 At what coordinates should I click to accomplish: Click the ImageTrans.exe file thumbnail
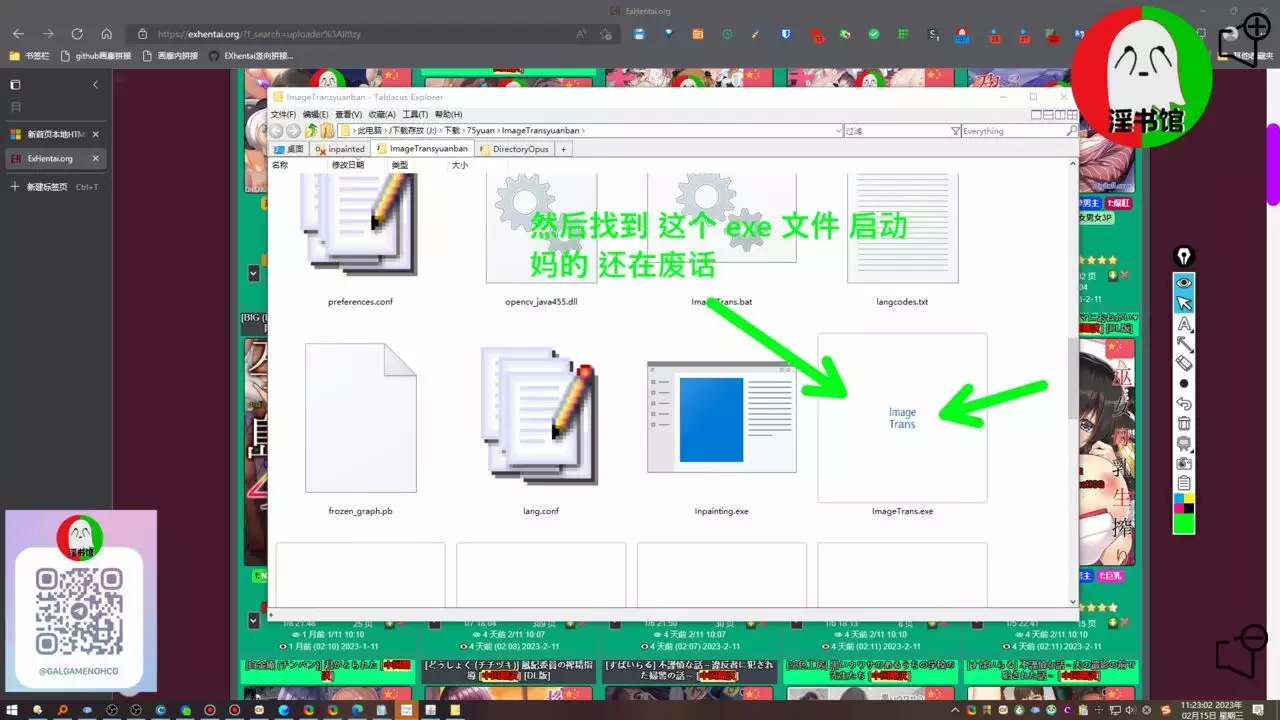click(902, 418)
